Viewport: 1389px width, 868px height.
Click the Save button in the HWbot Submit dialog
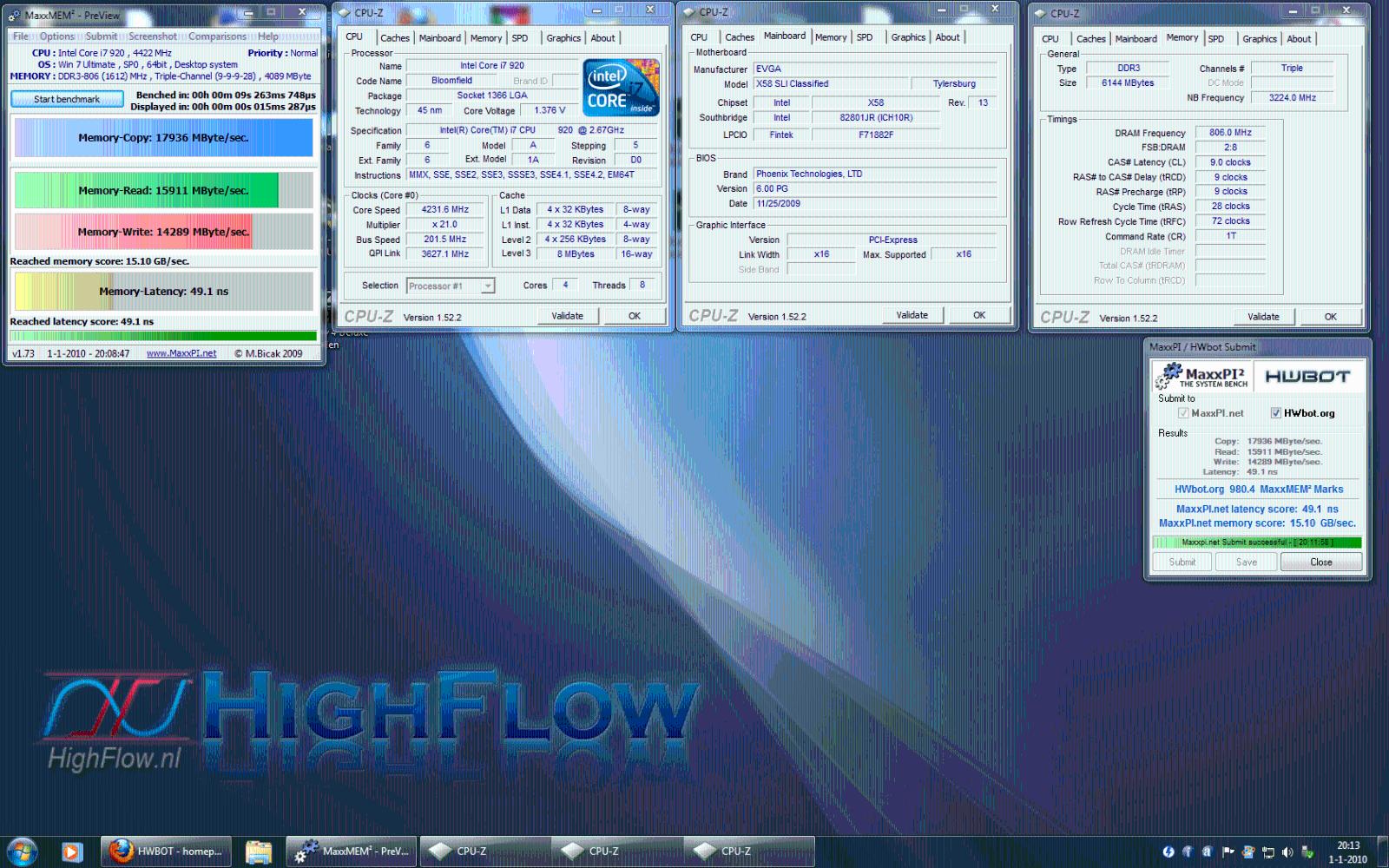pyautogui.click(x=1246, y=562)
